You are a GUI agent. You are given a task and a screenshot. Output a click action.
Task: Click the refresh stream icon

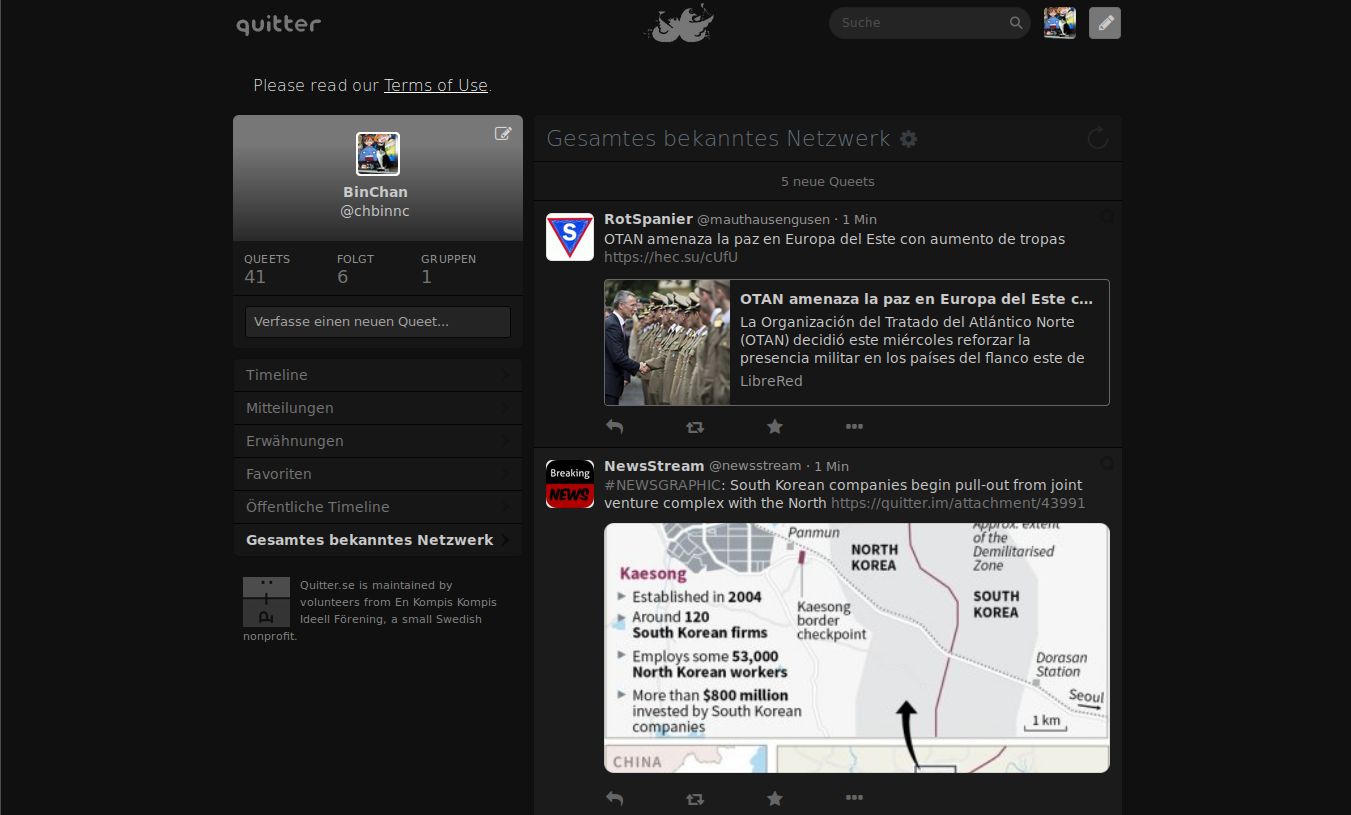(1097, 138)
